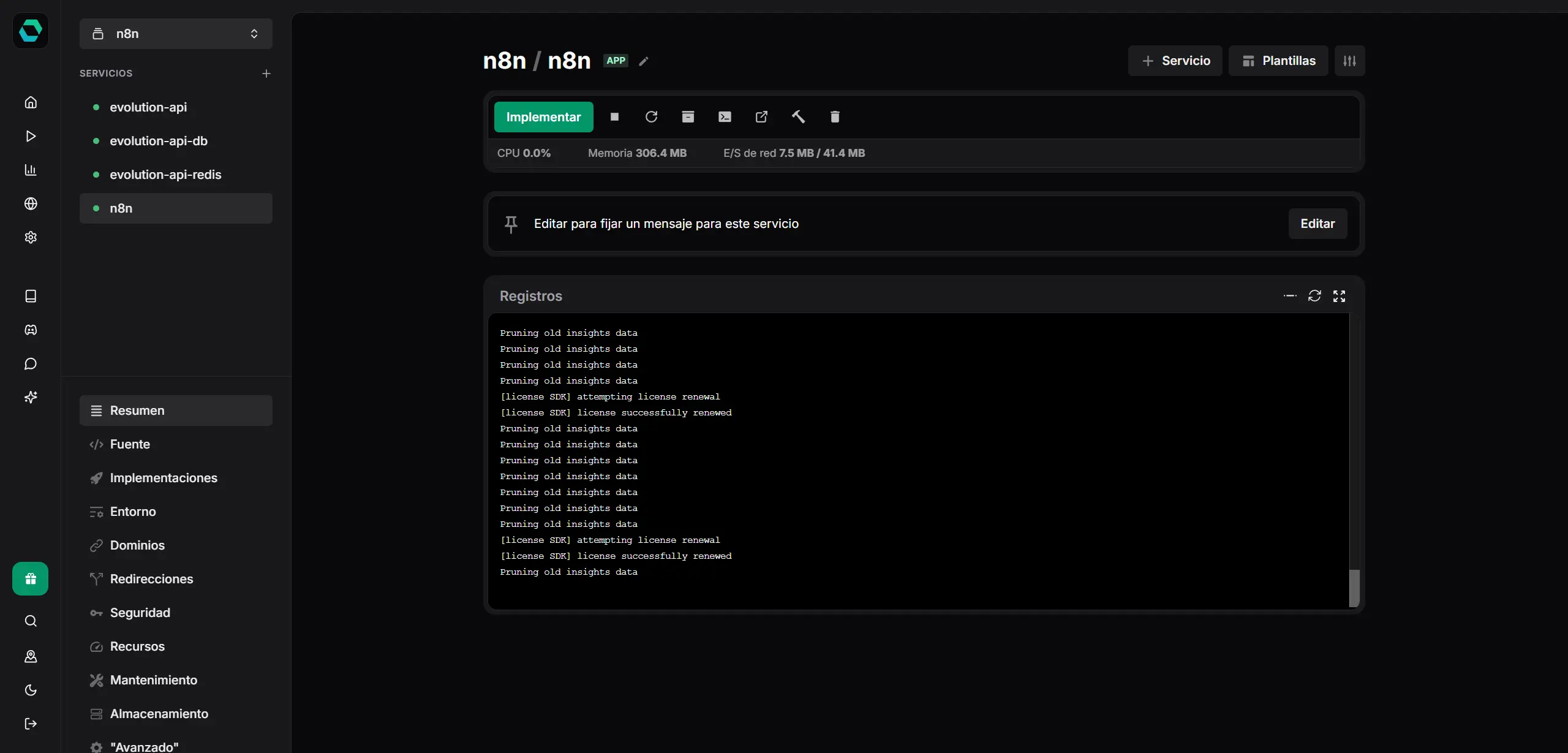
Task: Delete the service with trash icon
Action: point(835,117)
